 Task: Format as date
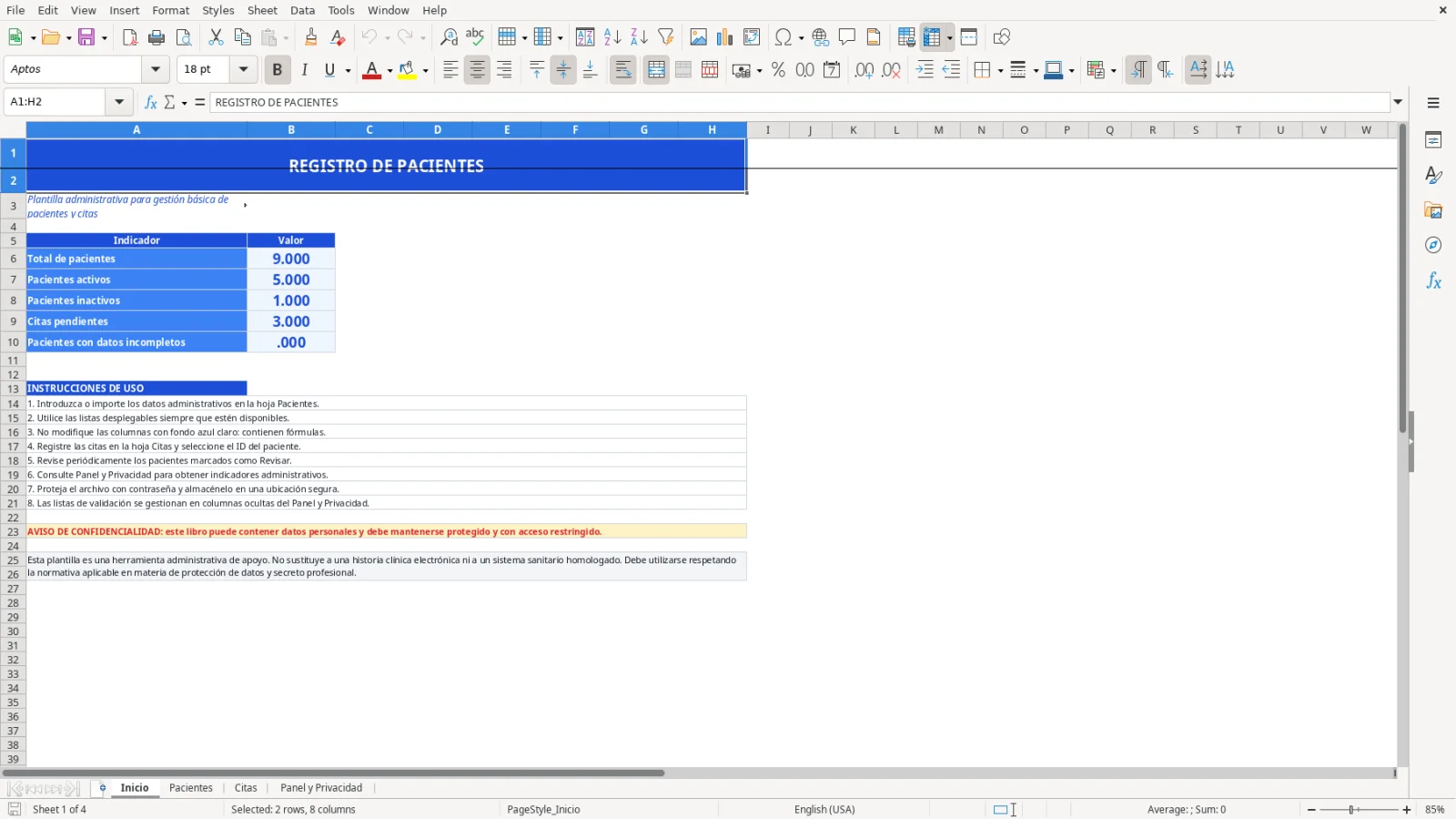[x=832, y=70]
